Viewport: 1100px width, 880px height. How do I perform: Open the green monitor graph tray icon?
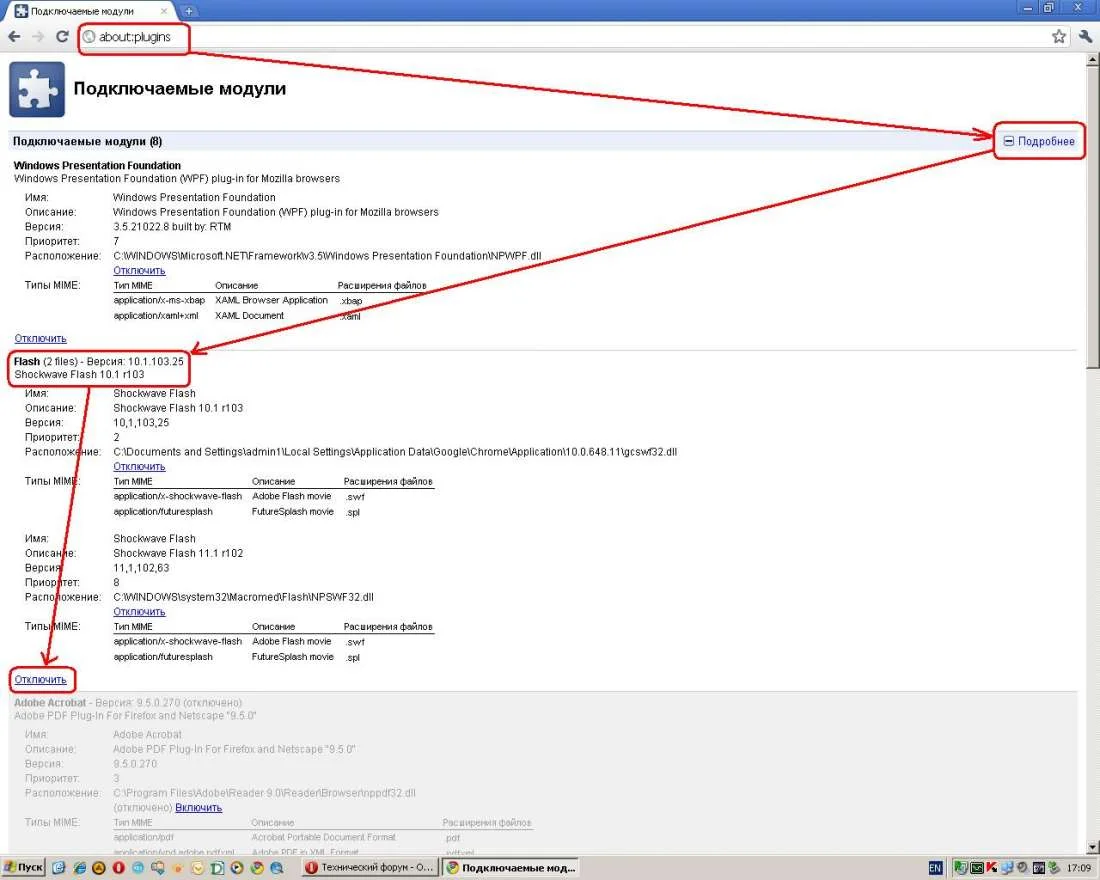[x=977, y=867]
